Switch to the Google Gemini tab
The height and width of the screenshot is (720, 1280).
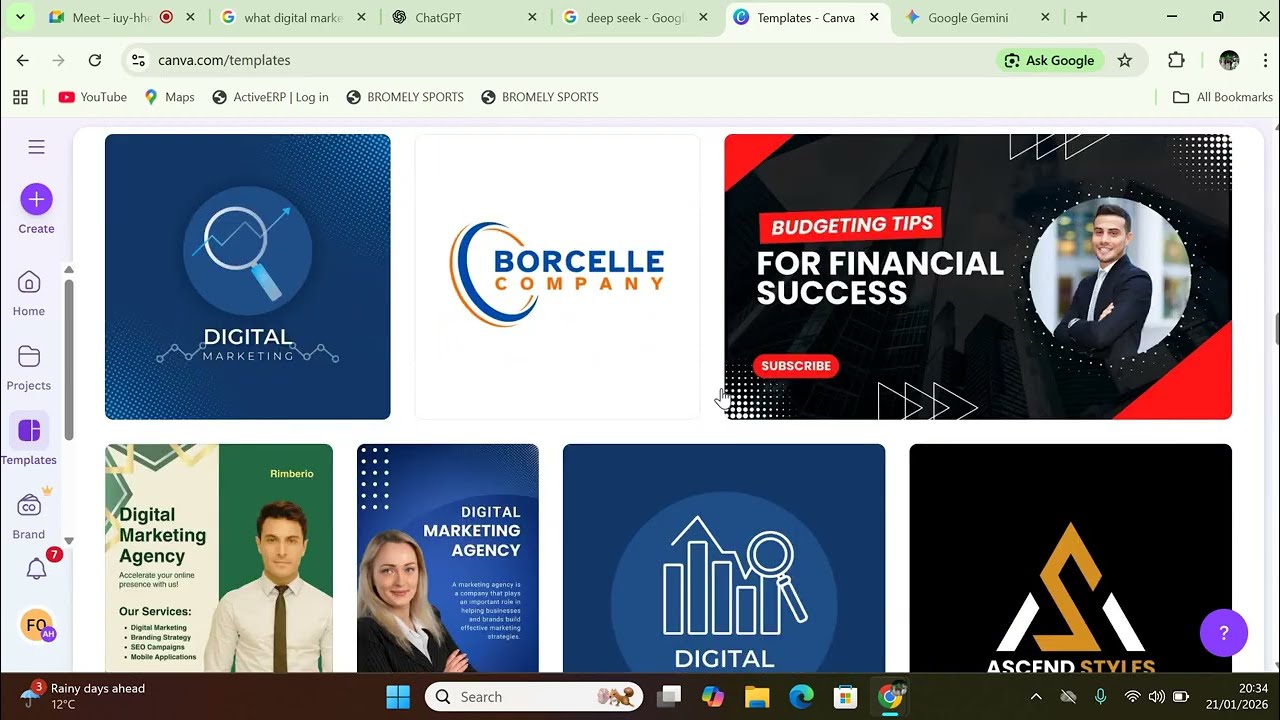978,17
